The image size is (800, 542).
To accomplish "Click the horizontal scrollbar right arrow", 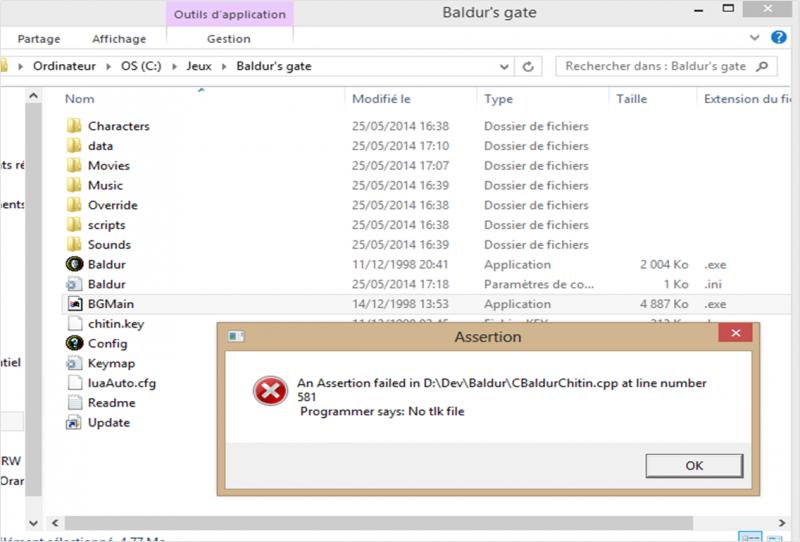I will point(782,523).
